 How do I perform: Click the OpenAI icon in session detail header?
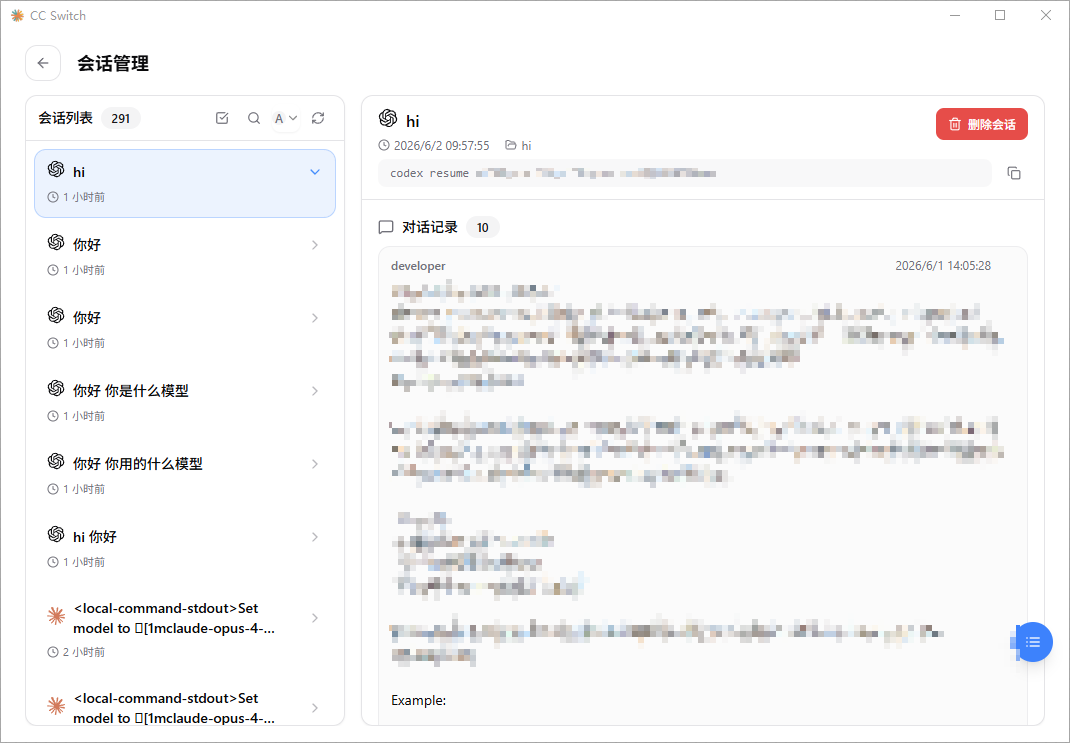(388, 118)
